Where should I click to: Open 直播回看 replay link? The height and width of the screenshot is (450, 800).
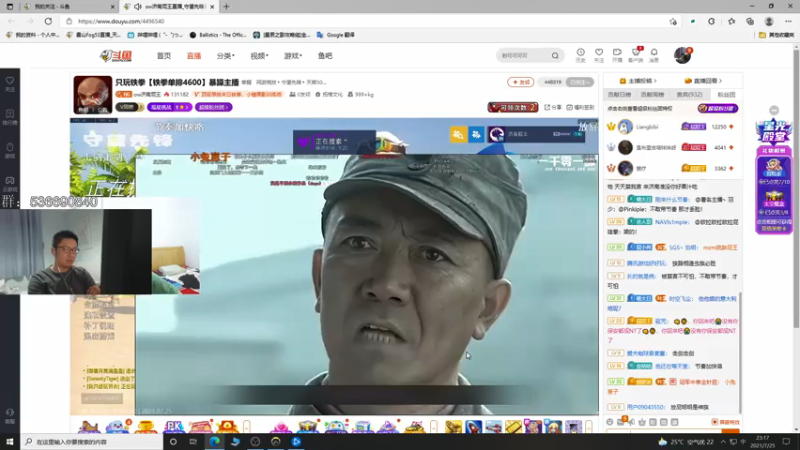(x=705, y=81)
